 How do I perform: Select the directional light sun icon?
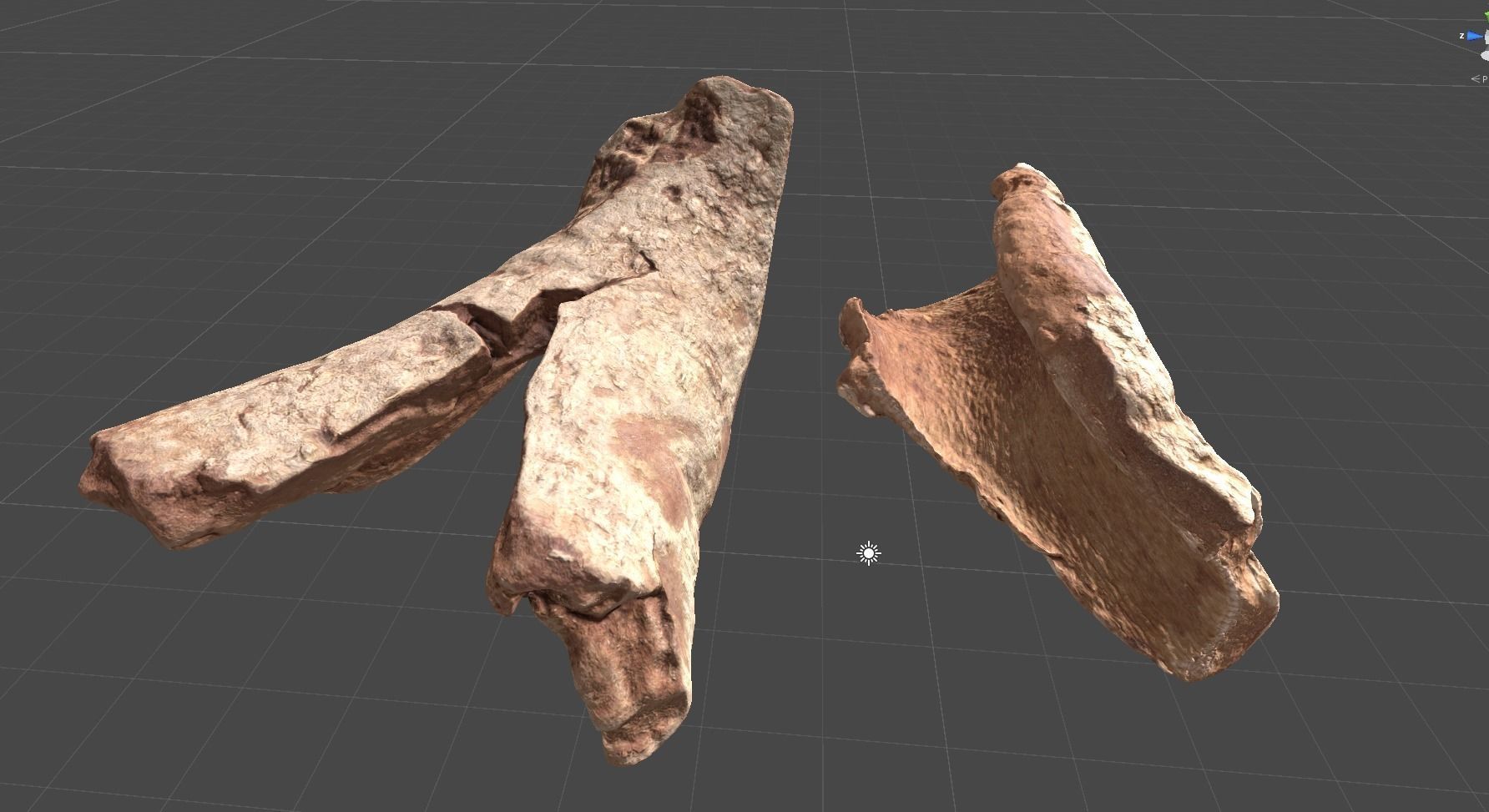[869, 553]
